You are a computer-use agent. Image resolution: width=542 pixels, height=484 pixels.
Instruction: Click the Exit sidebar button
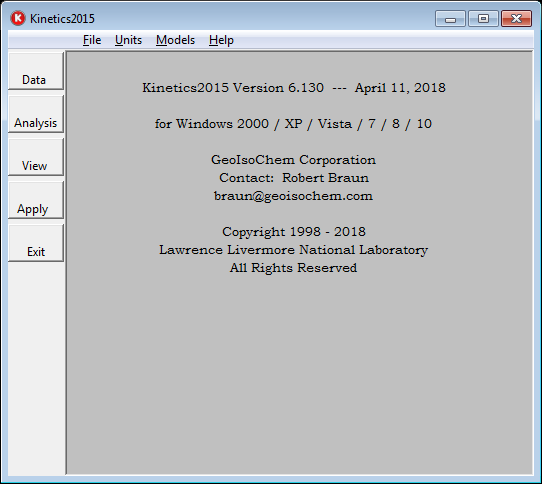tap(36, 243)
